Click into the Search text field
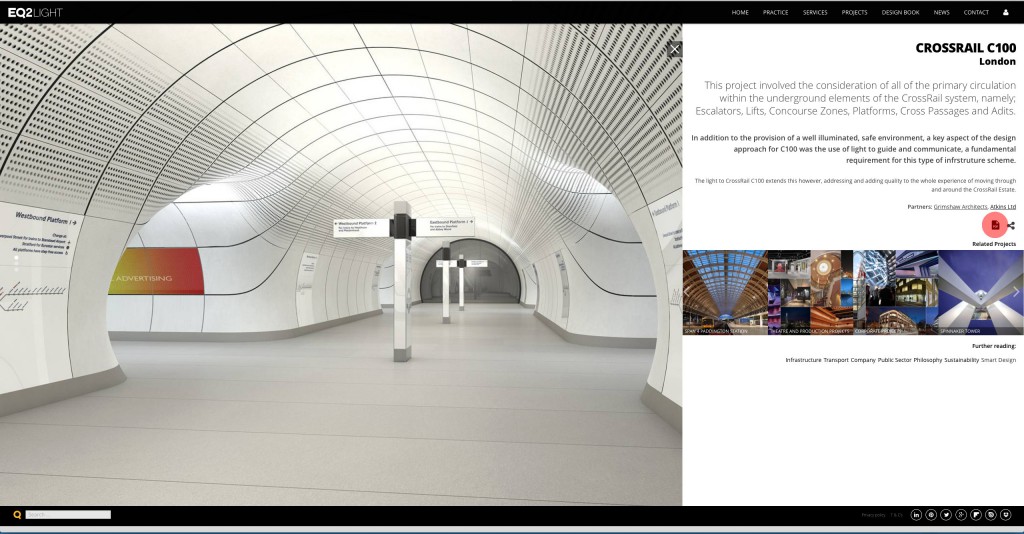 point(68,515)
